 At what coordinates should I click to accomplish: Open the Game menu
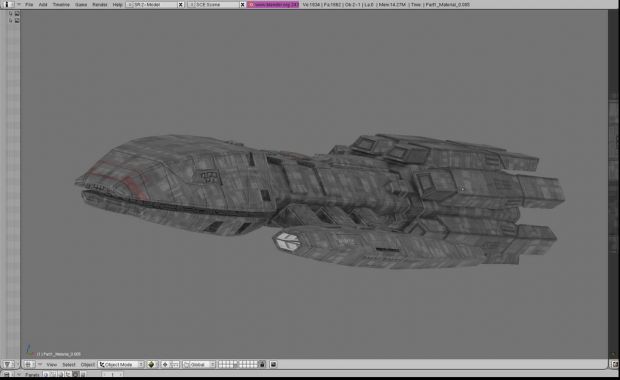[81, 5]
